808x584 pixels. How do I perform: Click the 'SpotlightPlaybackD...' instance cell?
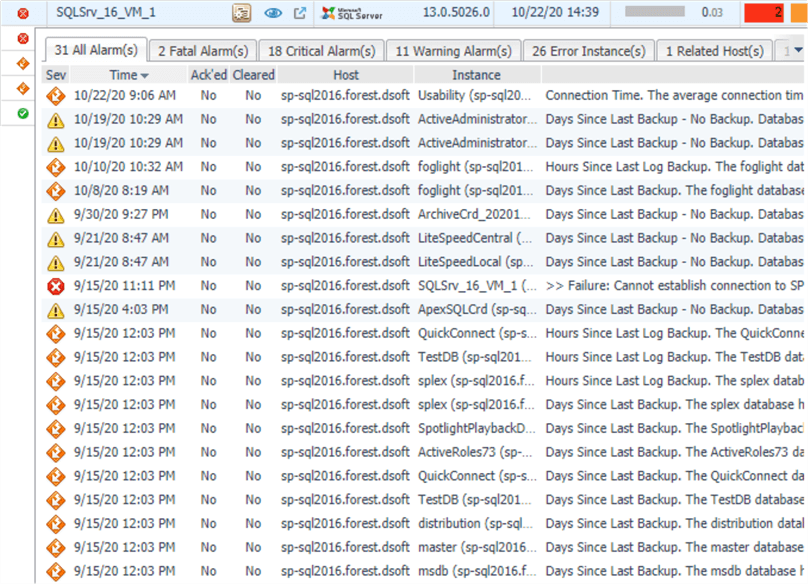477,428
